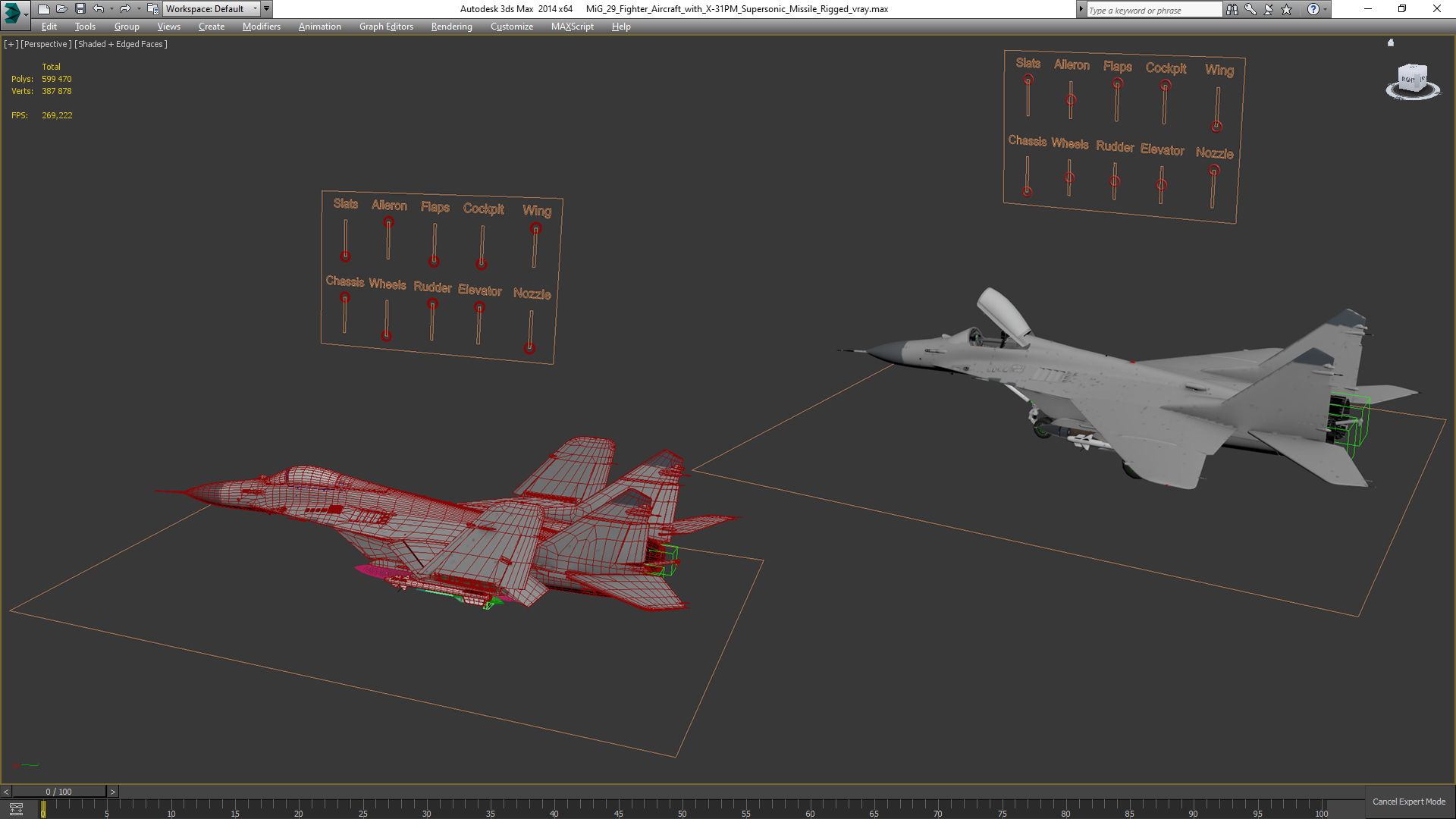Open the Customize menu
The height and width of the screenshot is (819, 1456).
point(512,27)
